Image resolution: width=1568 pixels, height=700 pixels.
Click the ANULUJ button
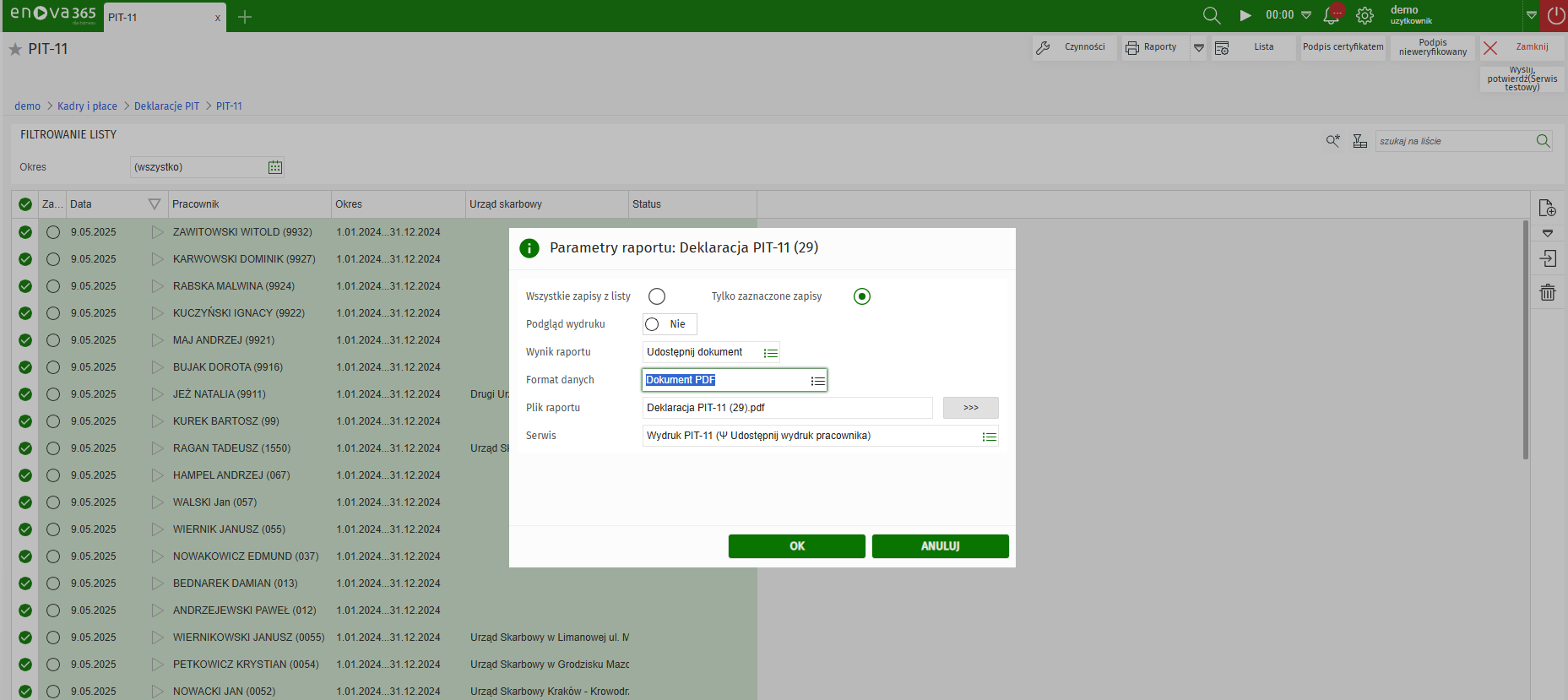pos(940,546)
